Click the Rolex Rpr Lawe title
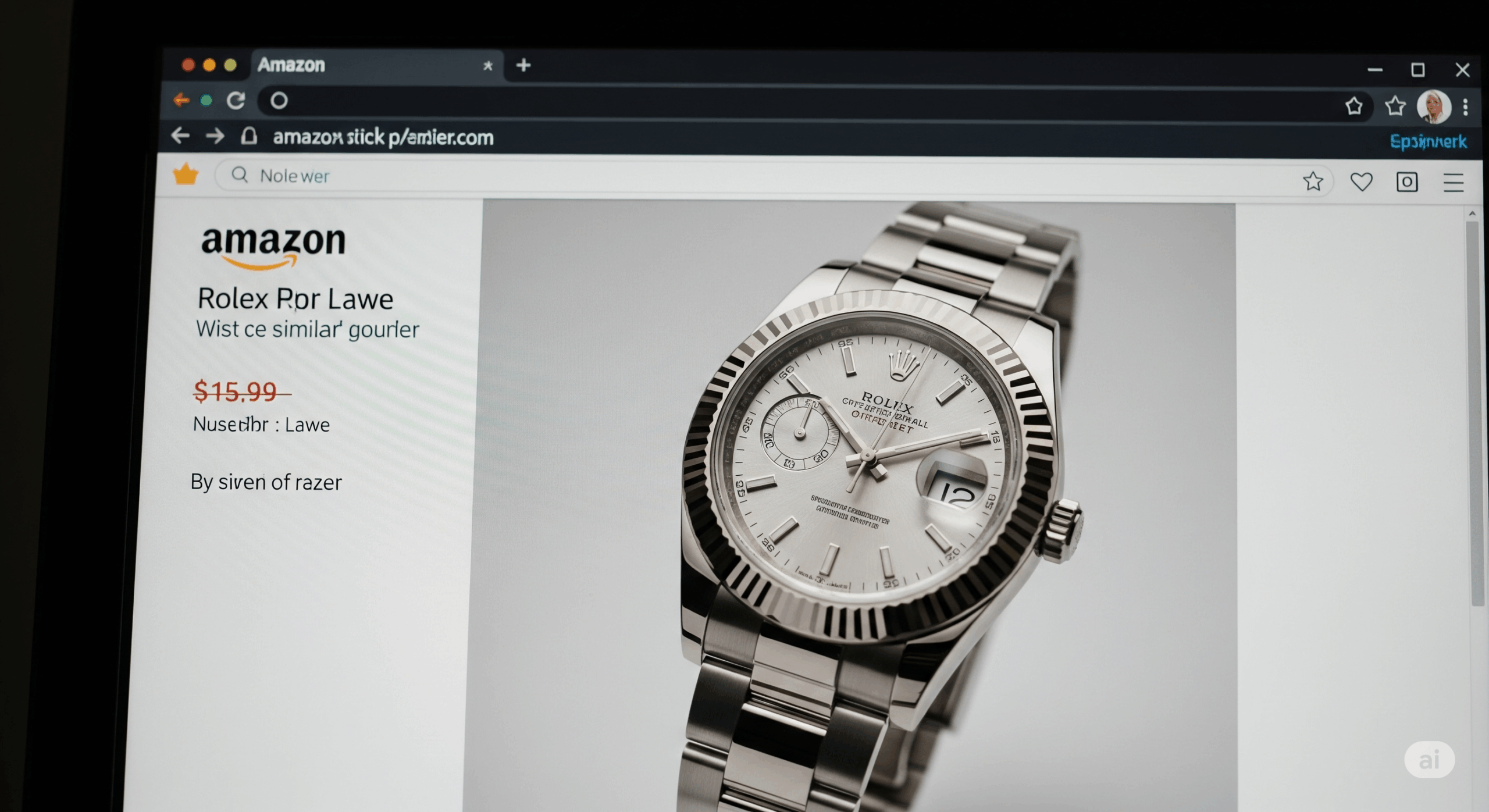Viewport: 1489px width, 812px height. click(295, 298)
